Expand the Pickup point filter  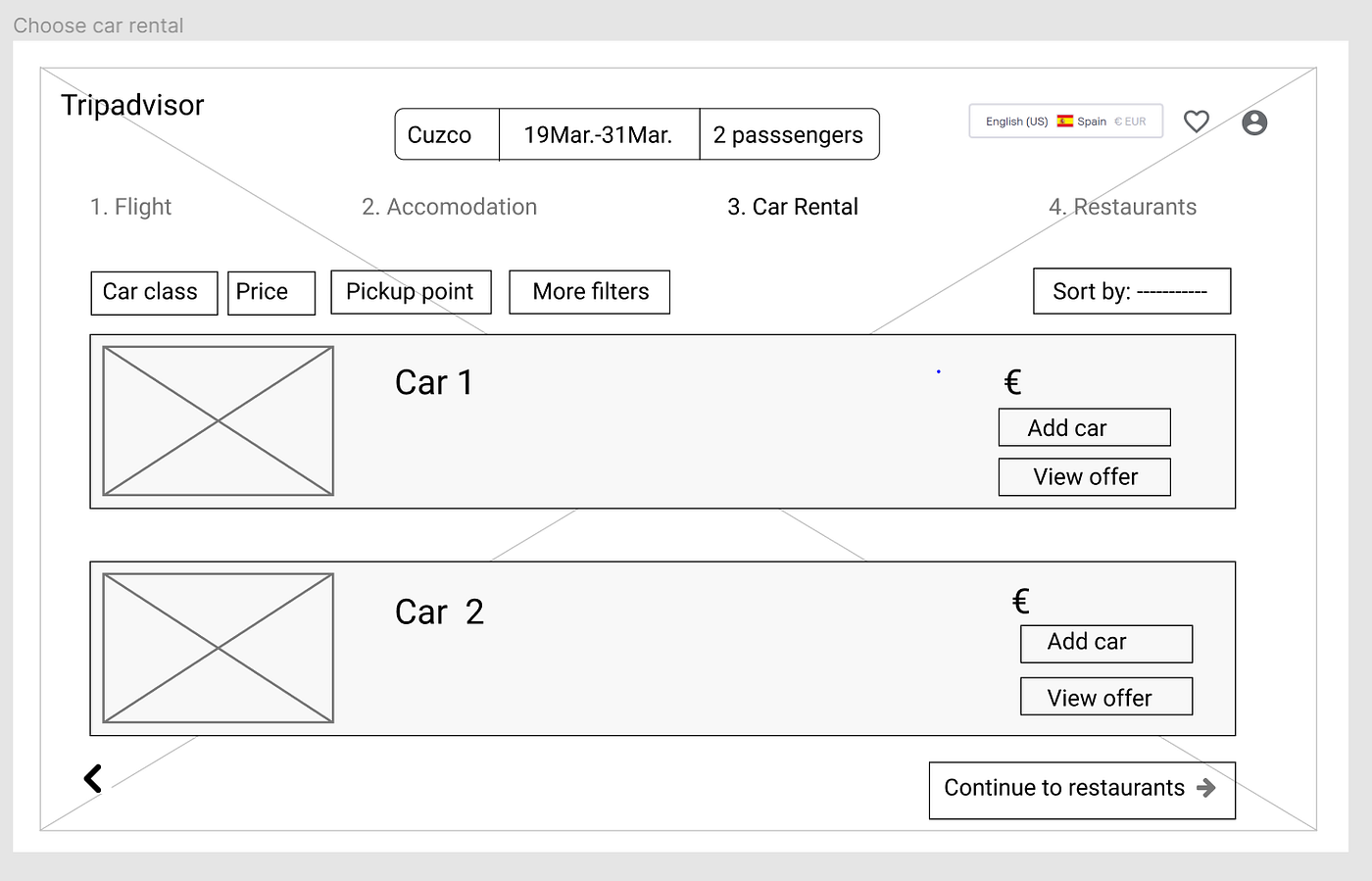(411, 292)
